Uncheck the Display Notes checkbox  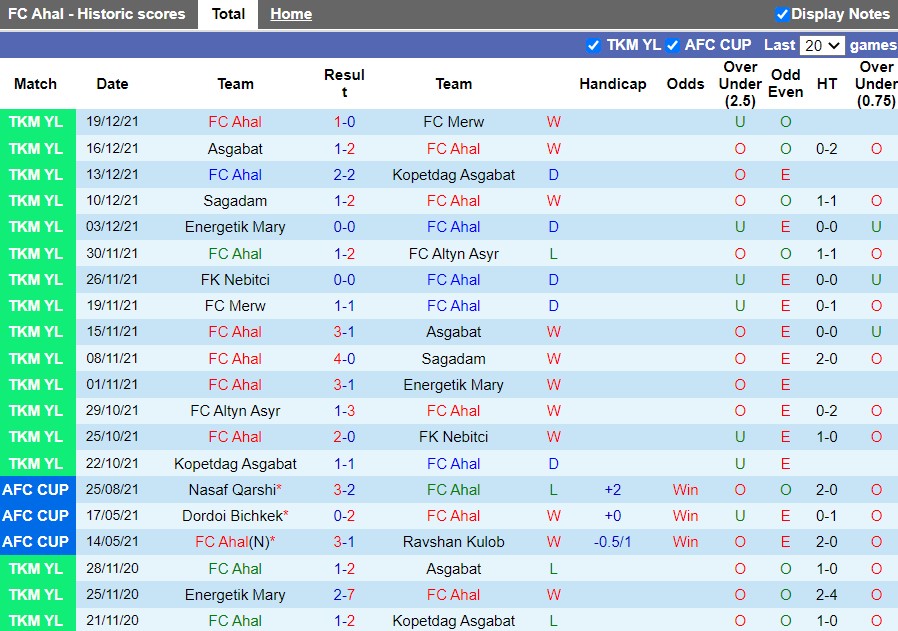782,14
